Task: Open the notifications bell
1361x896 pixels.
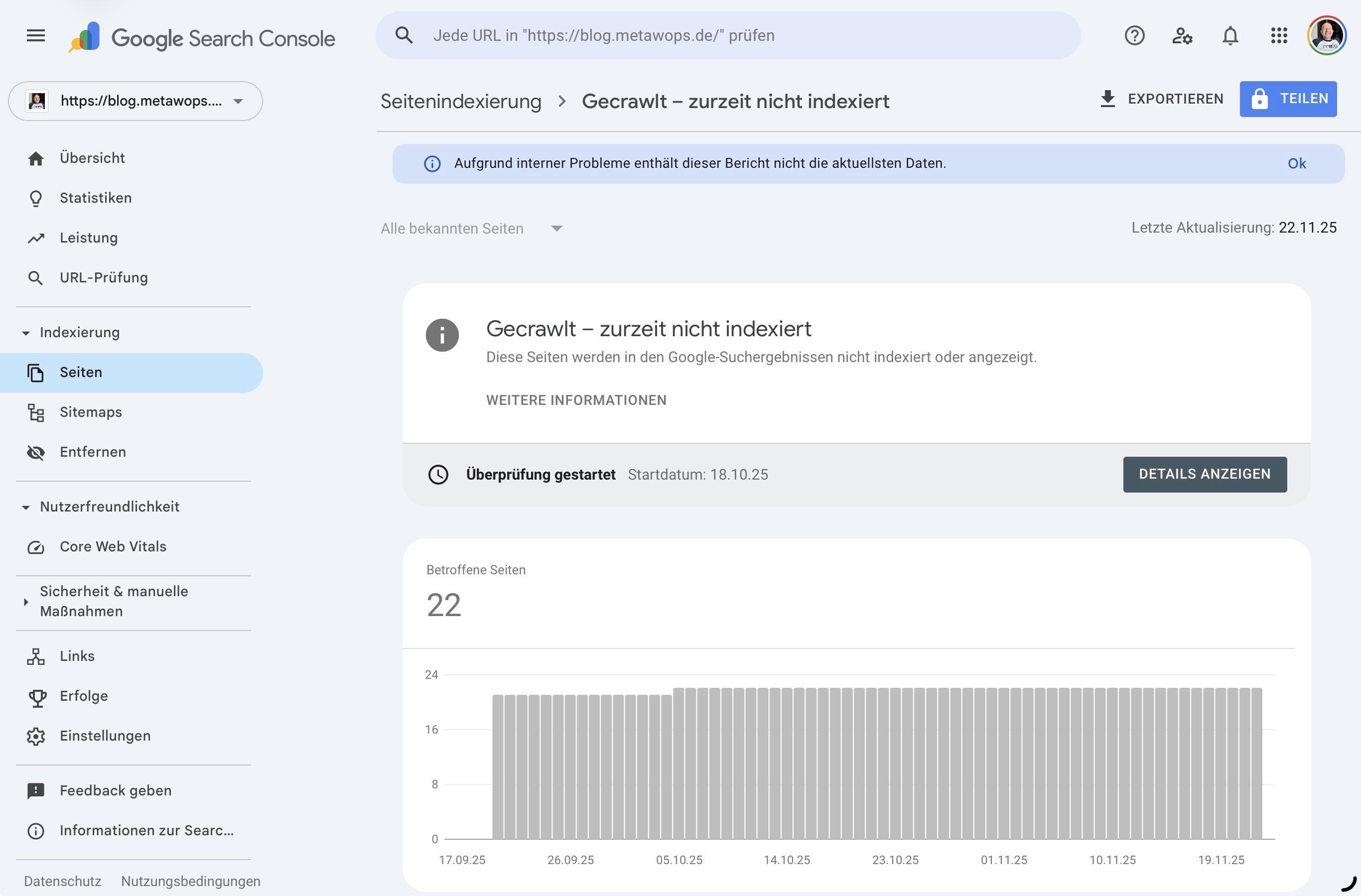Action: coord(1230,36)
